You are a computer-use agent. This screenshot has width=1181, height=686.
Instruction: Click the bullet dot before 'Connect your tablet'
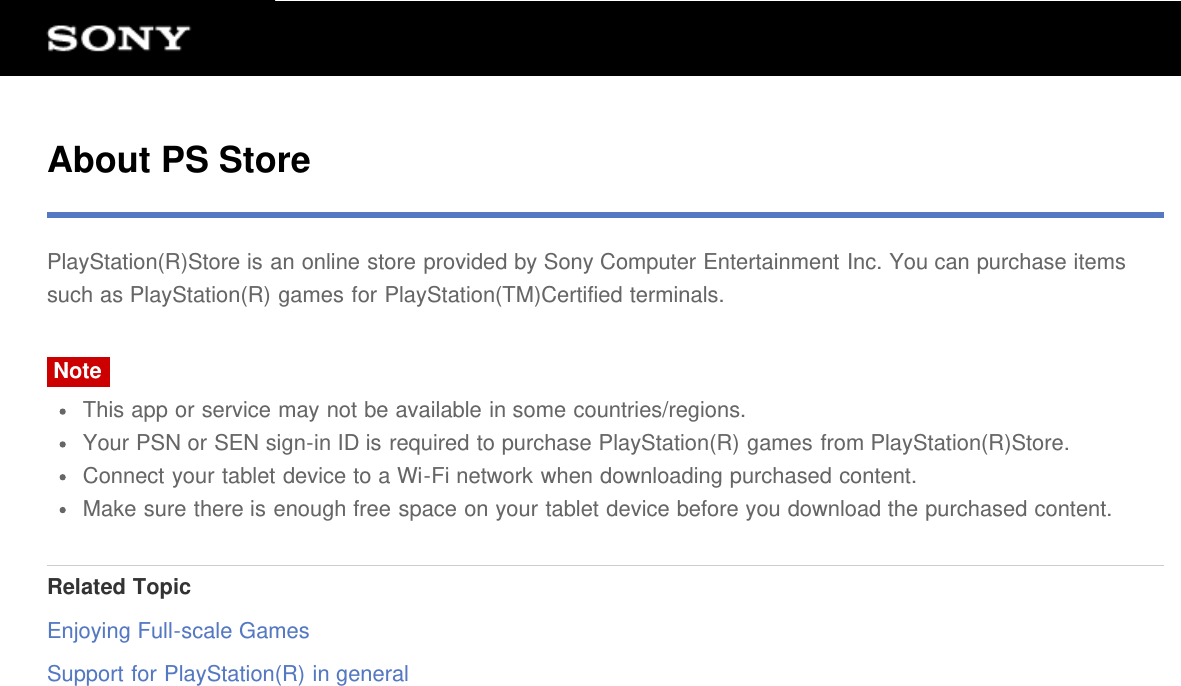(x=63, y=477)
